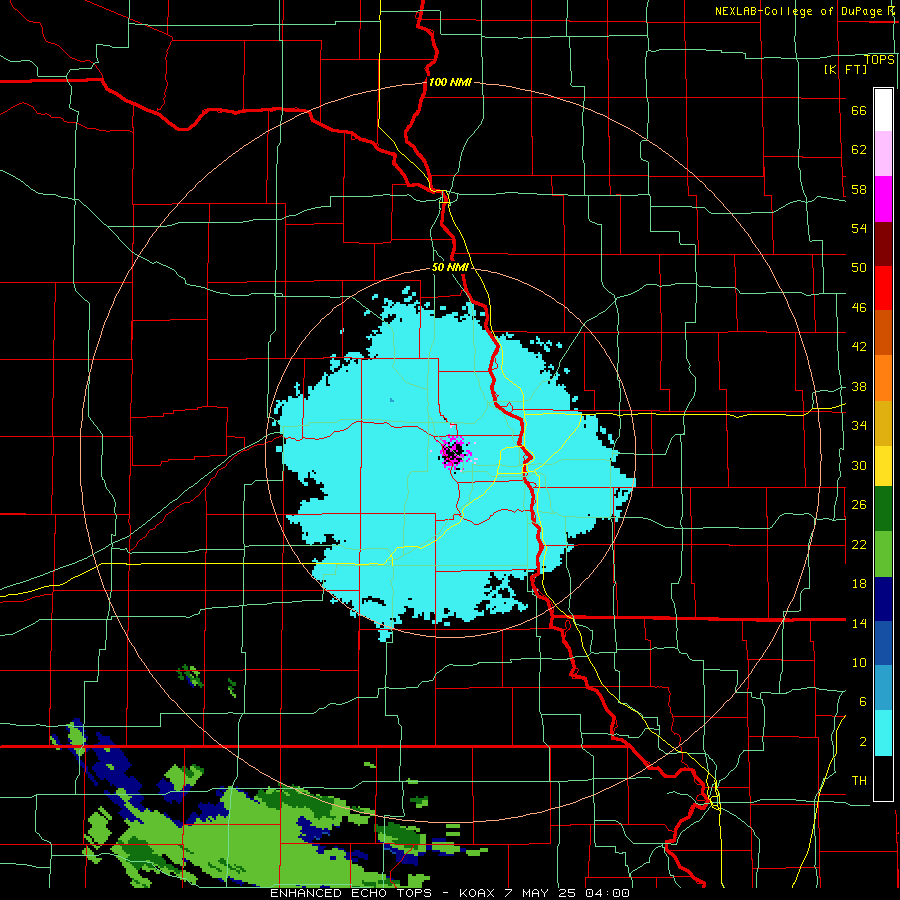Click the dark orange 46 kft legend swatch

coord(883,333)
